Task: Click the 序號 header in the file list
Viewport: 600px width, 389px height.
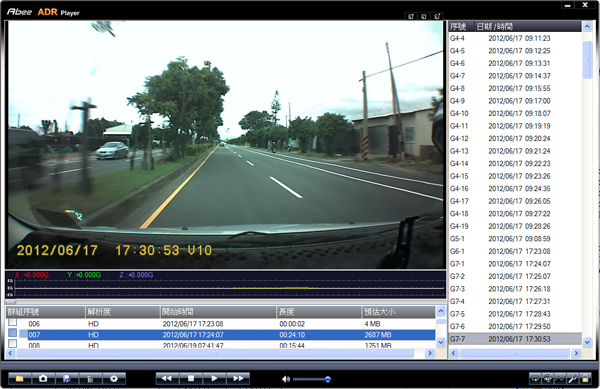Action: click(x=461, y=26)
